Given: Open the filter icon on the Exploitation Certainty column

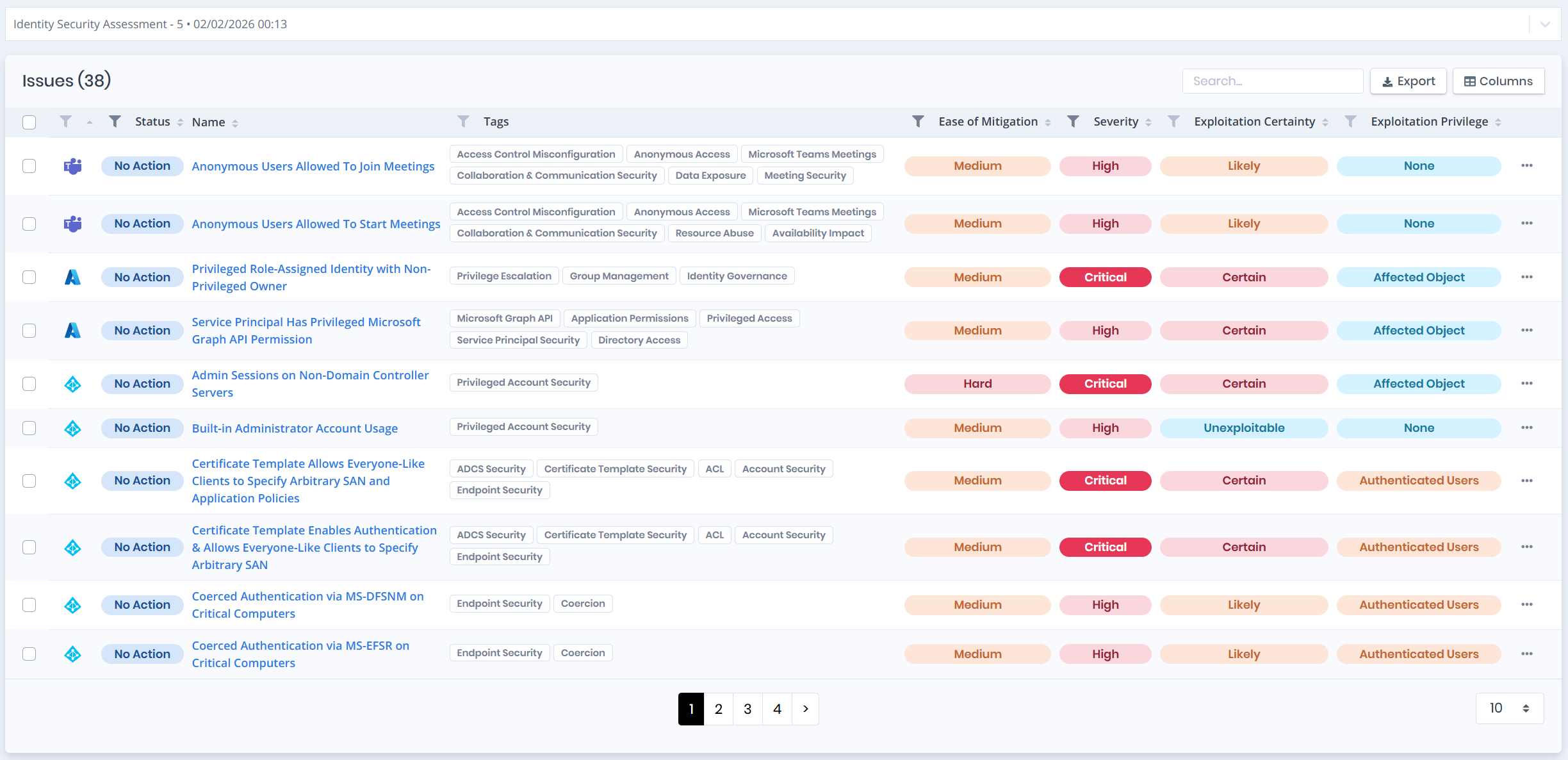Looking at the screenshot, I should click(x=1173, y=121).
